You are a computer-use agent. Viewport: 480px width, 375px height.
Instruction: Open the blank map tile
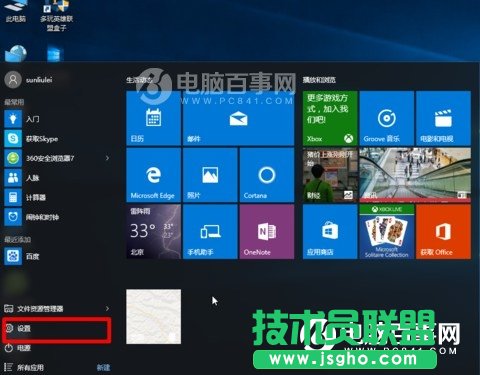click(x=154, y=317)
